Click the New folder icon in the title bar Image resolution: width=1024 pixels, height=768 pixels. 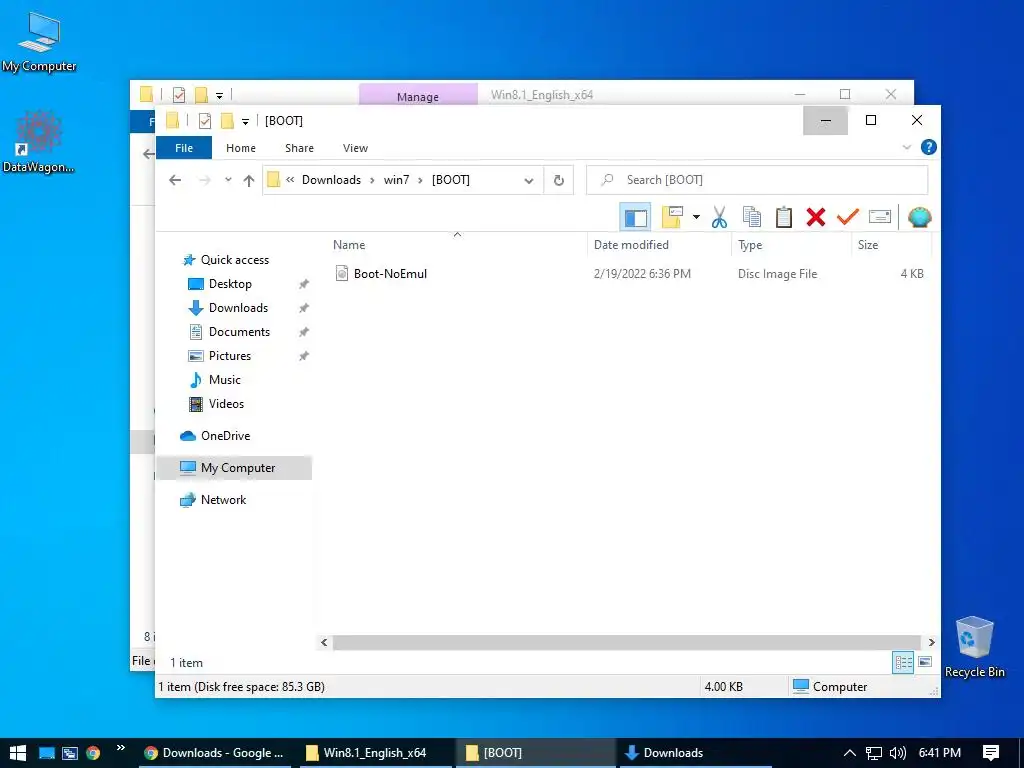[227, 121]
